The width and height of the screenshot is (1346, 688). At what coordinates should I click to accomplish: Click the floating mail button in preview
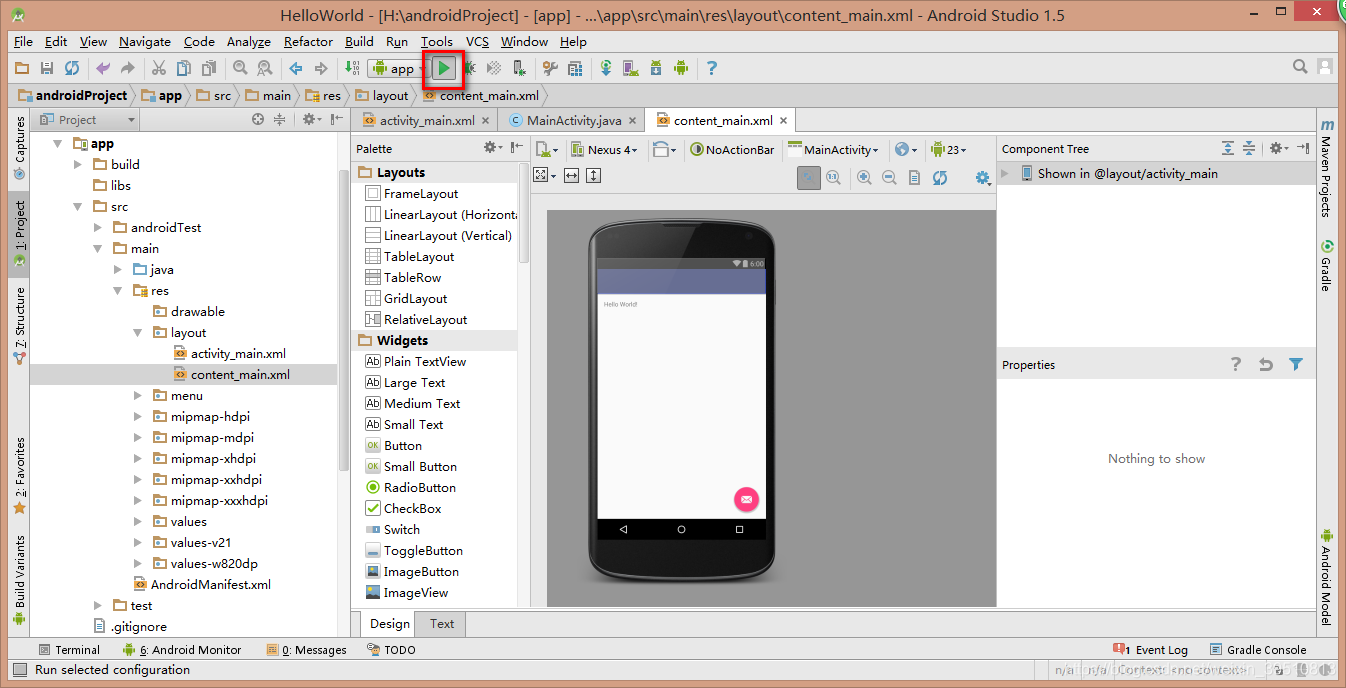tap(746, 499)
